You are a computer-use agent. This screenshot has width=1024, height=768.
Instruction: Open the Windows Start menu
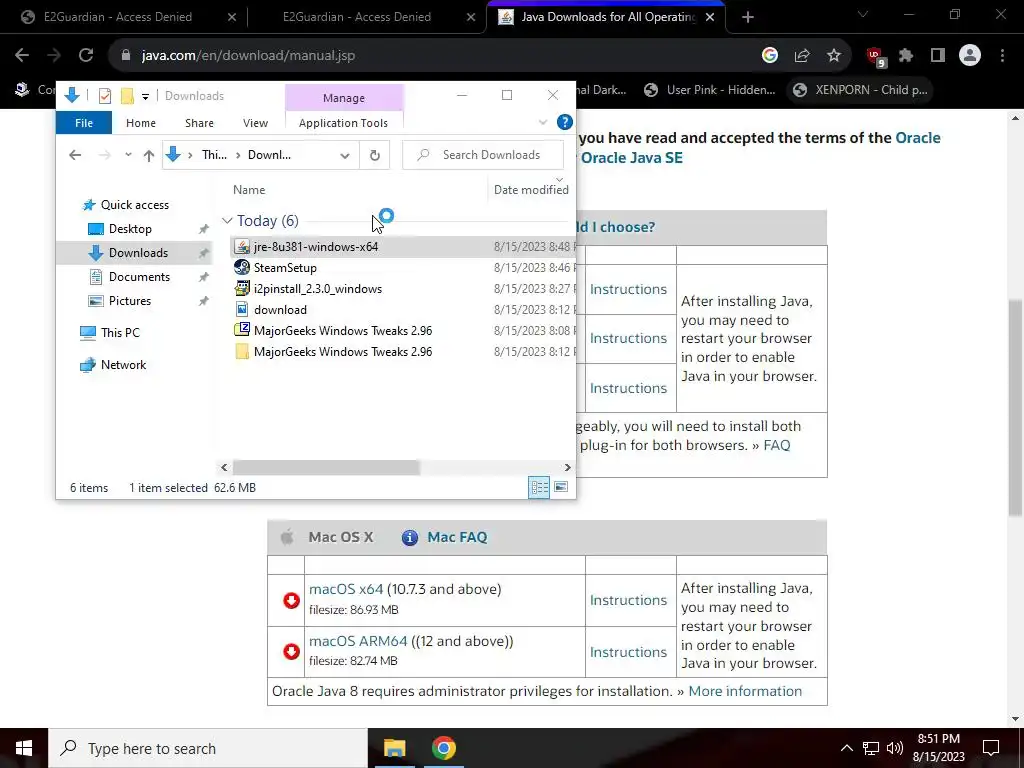pyautogui.click(x=24, y=748)
